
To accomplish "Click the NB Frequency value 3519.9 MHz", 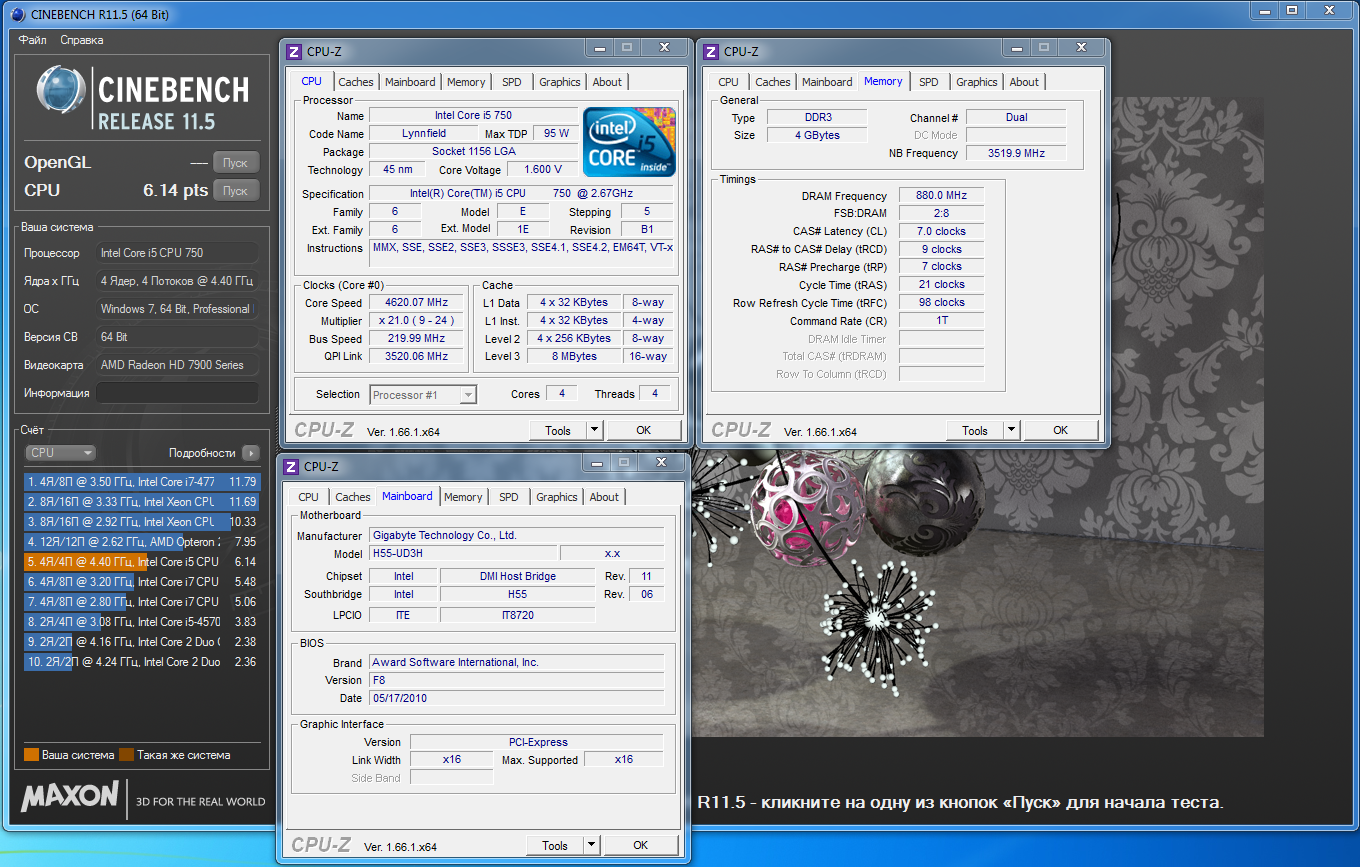I will point(1016,153).
